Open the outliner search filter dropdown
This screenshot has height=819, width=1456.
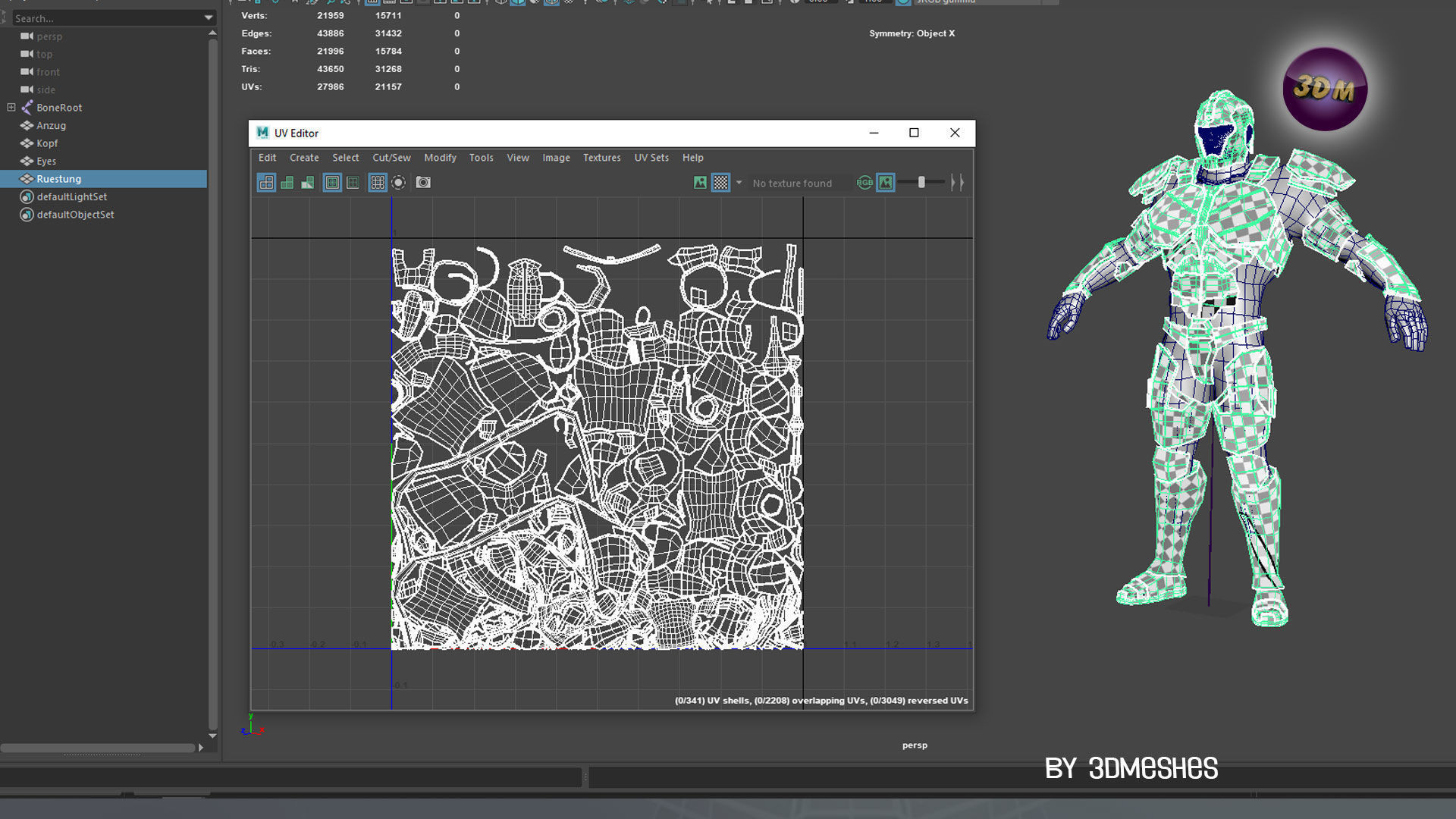(x=209, y=17)
